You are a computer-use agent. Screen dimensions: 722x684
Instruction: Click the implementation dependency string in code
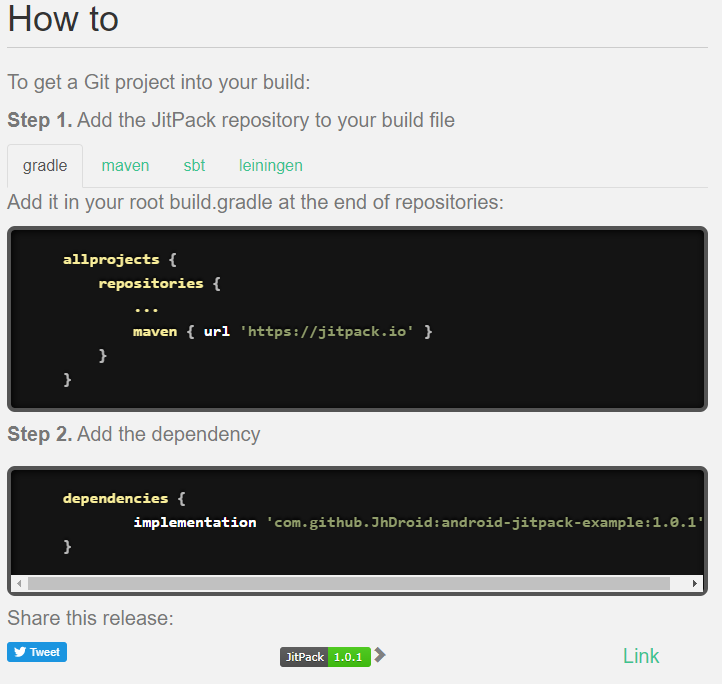(485, 522)
